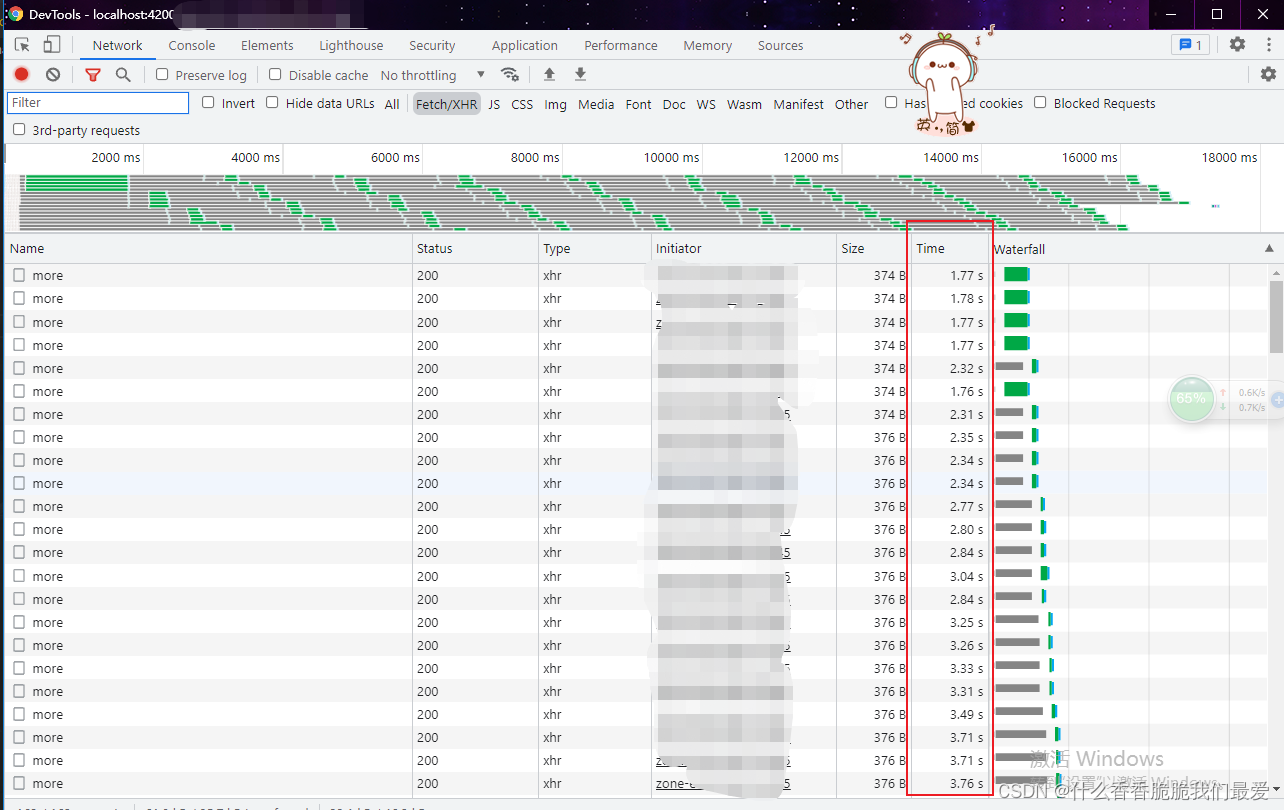Click the import HAR upload arrow
Screen dimensions: 1284x810
(x=549, y=75)
